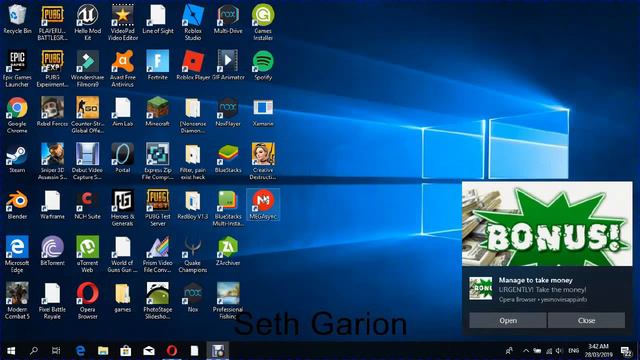Open PUBG Experimental shortcut
The width and height of the screenshot is (640, 360).
[x=52, y=69]
